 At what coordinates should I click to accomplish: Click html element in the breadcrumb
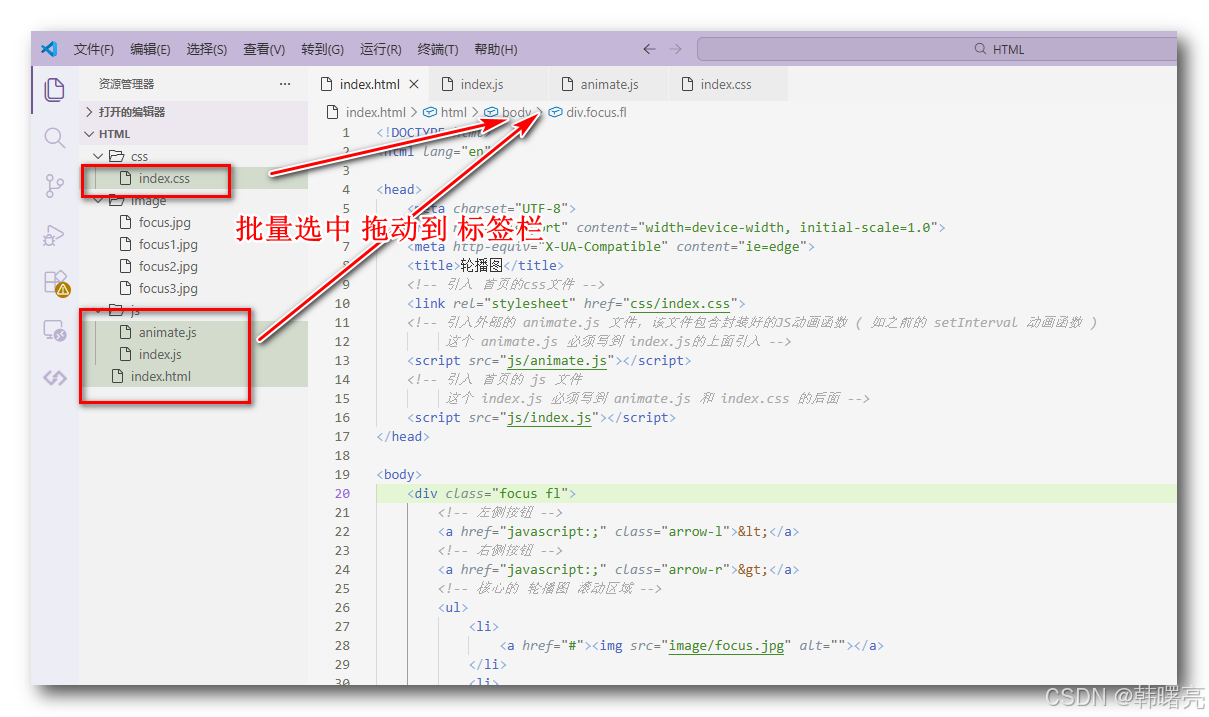click(x=454, y=112)
